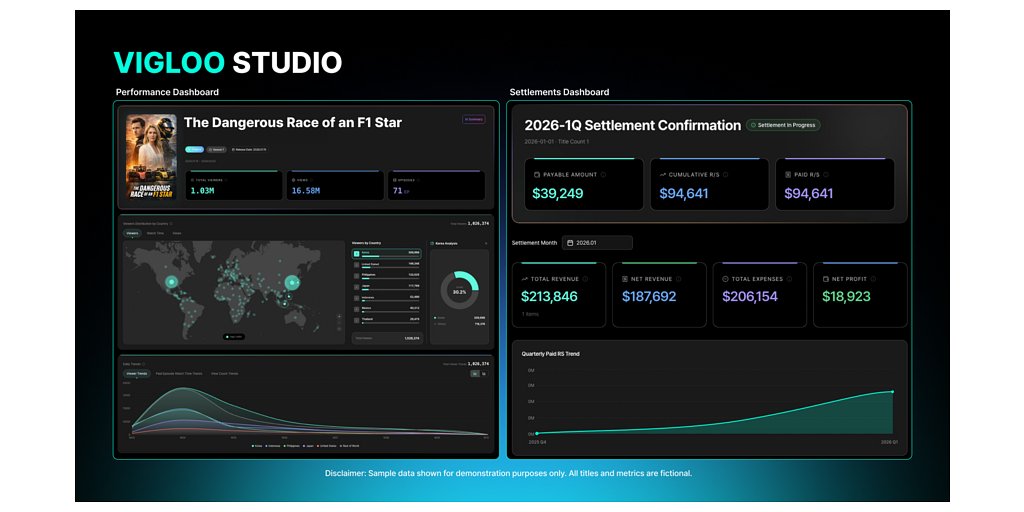Click 2026 Q1 data point on trend chart
This screenshot has height=512, width=1024.
(893, 392)
